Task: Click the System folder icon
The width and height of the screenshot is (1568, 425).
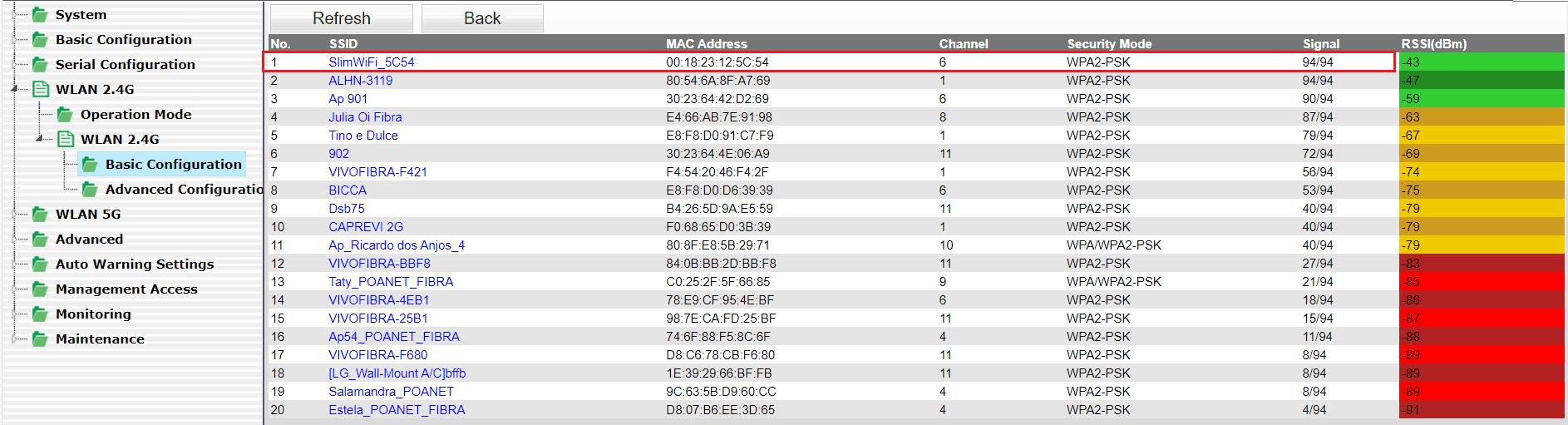Action: (x=39, y=14)
